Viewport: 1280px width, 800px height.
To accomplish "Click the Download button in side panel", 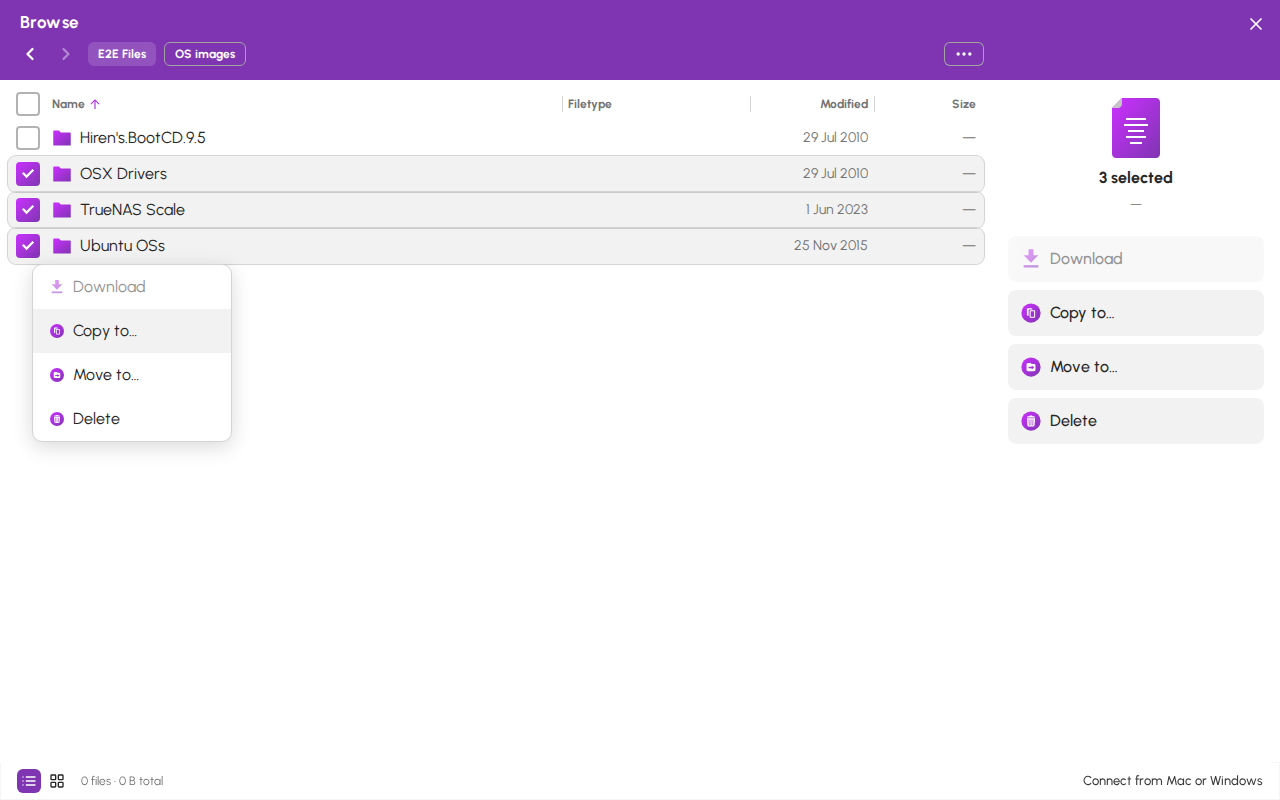I will 1136,259.
